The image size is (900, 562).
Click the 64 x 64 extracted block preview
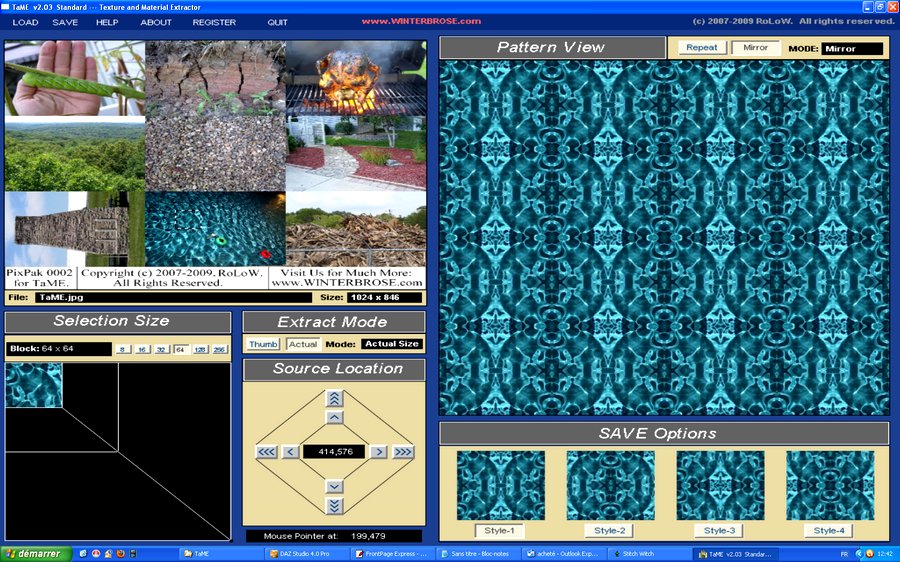point(33,385)
